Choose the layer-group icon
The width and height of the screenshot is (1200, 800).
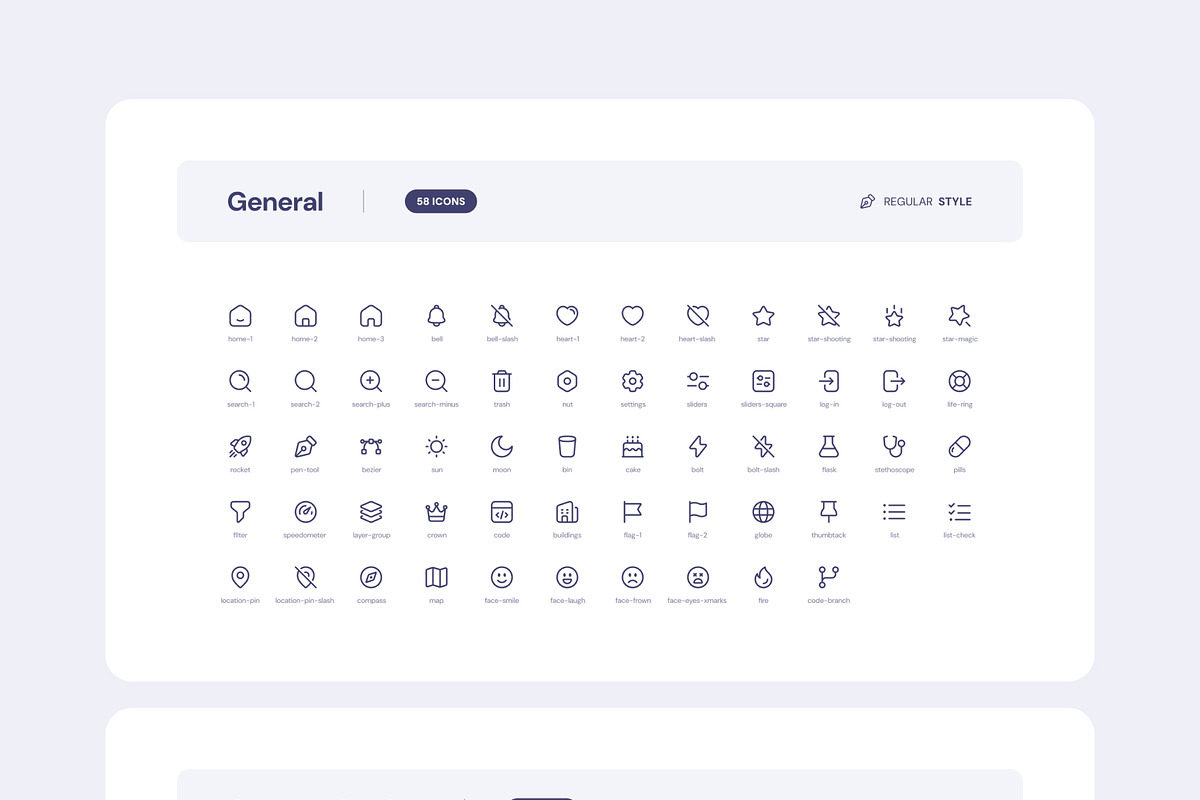(371, 512)
